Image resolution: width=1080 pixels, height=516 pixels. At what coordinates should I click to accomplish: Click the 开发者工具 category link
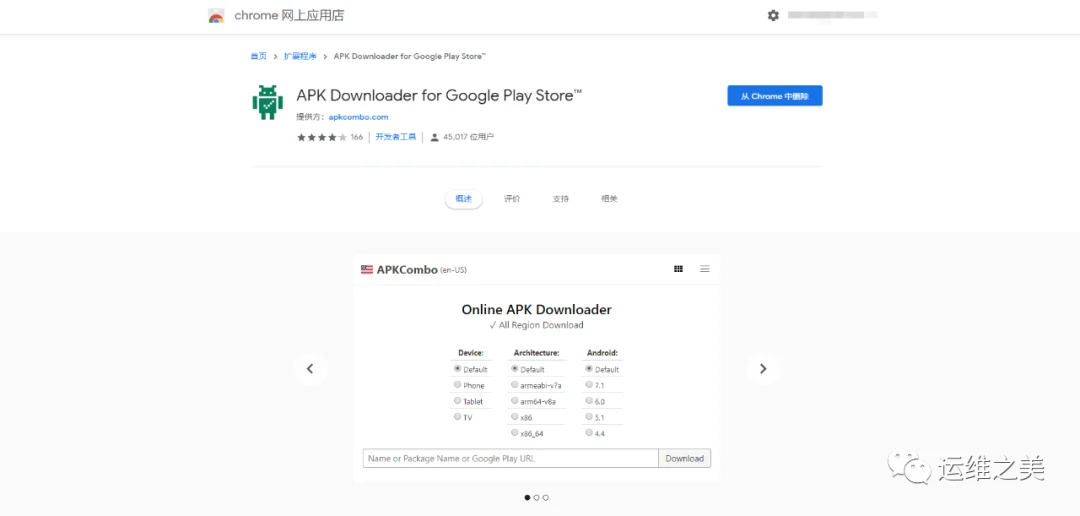click(395, 137)
